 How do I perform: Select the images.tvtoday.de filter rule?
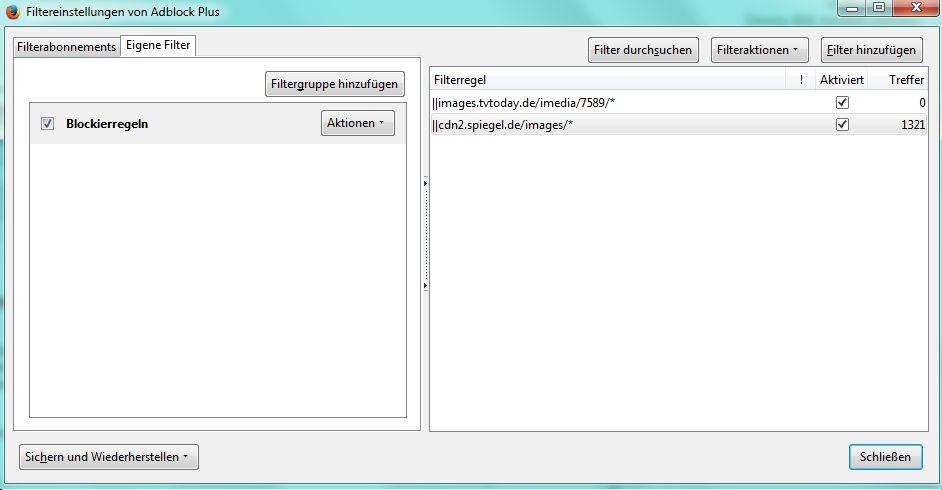(679, 103)
